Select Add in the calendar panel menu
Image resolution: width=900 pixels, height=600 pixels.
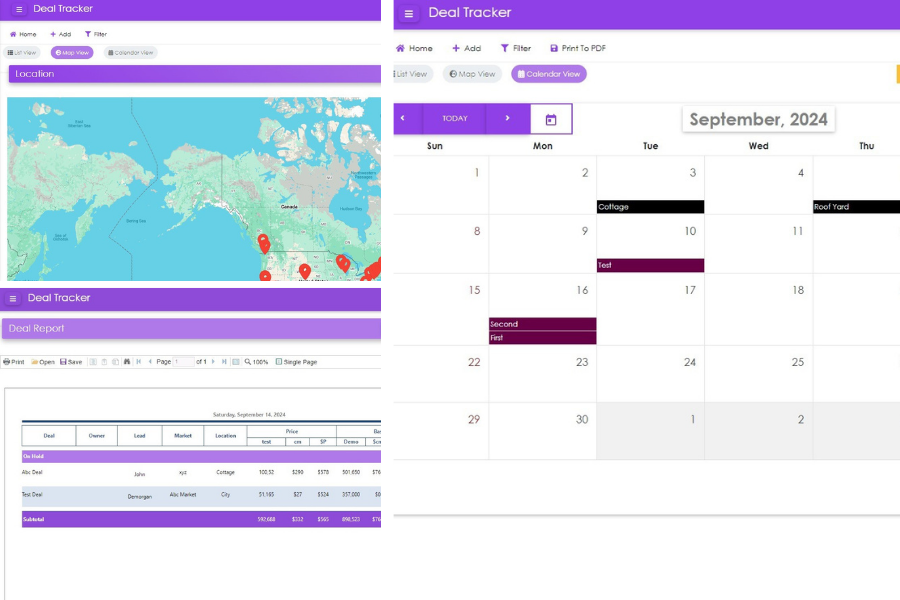click(x=466, y=48)
